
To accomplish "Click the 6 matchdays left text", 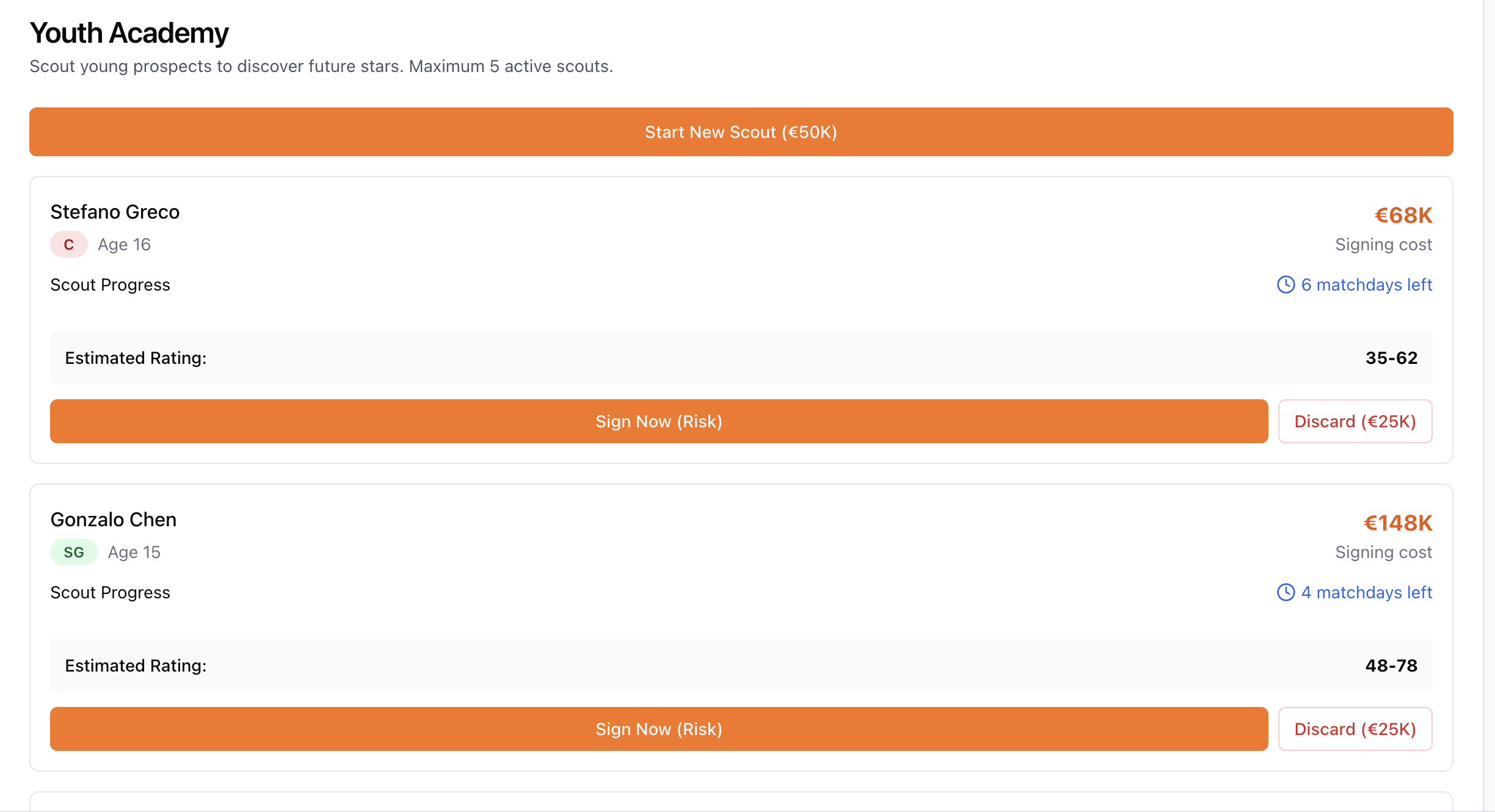I will (x=1366, y=285).
